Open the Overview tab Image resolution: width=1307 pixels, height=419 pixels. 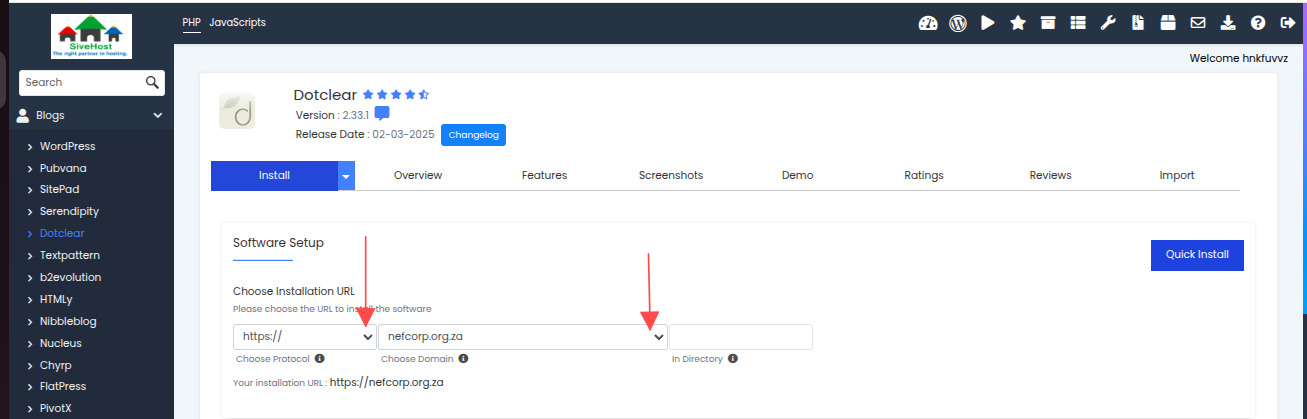click(x=418, y=175)
